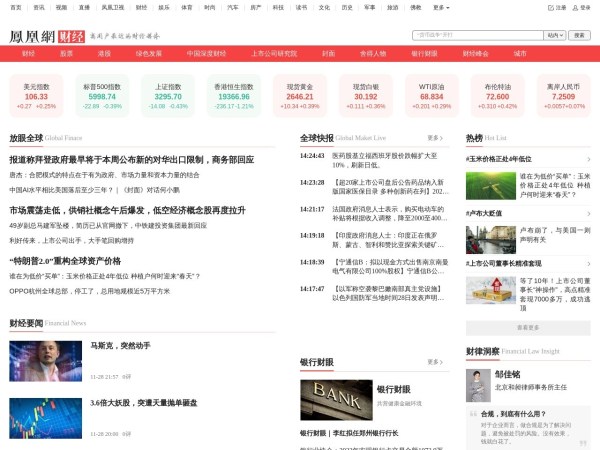Open the 马斯克 news thumbnail image
600x450 pixels.
(x=45, y=361)
